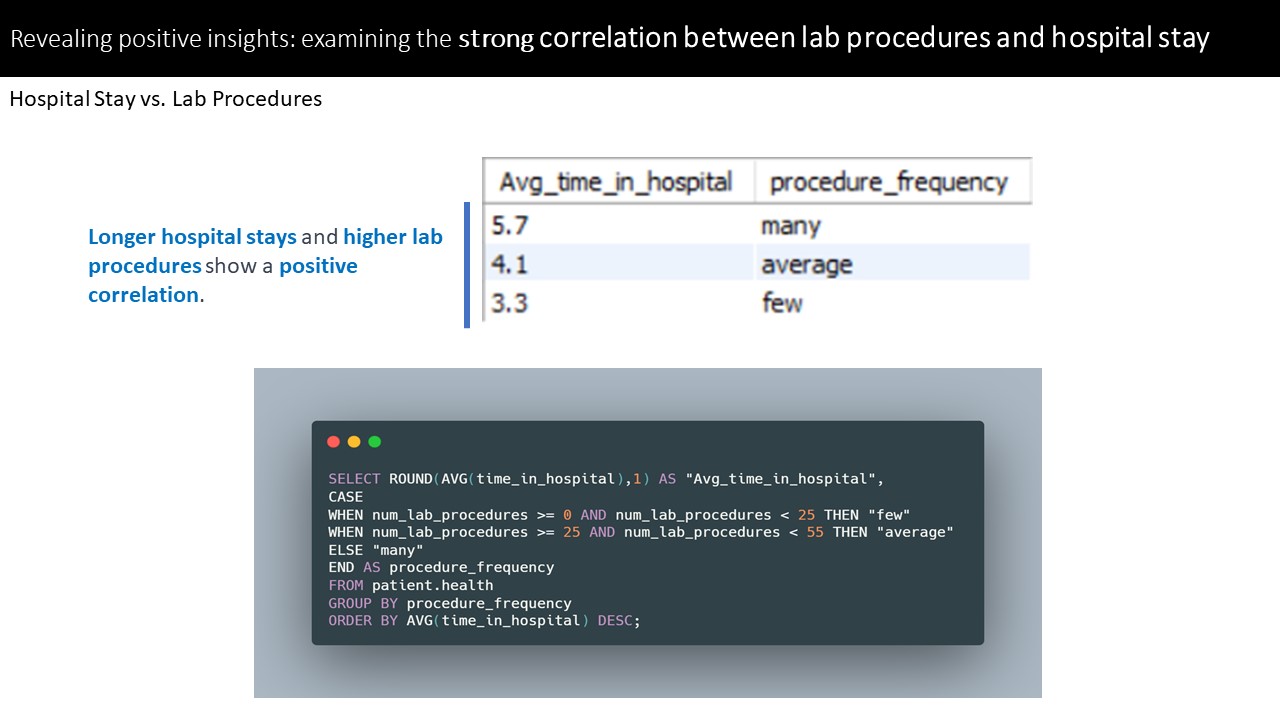The height and width of the screenshot is (720, 1280).
Task: Click the 'positive correlation' blue text
Action: click(x=223, y=280)
